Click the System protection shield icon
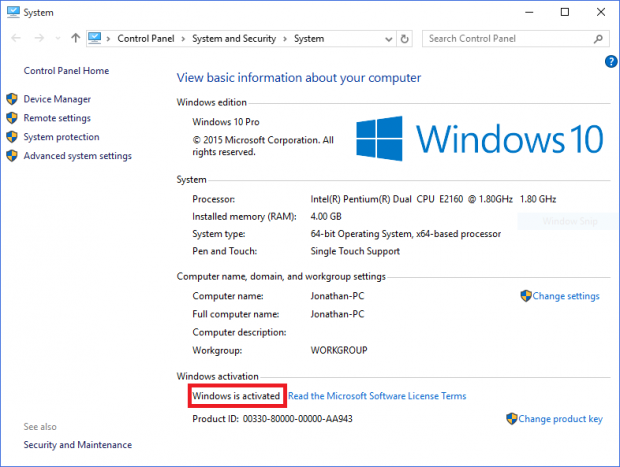The height and width of the screenshot is (467, 620). pyautogui.click(x=12, y=137)
